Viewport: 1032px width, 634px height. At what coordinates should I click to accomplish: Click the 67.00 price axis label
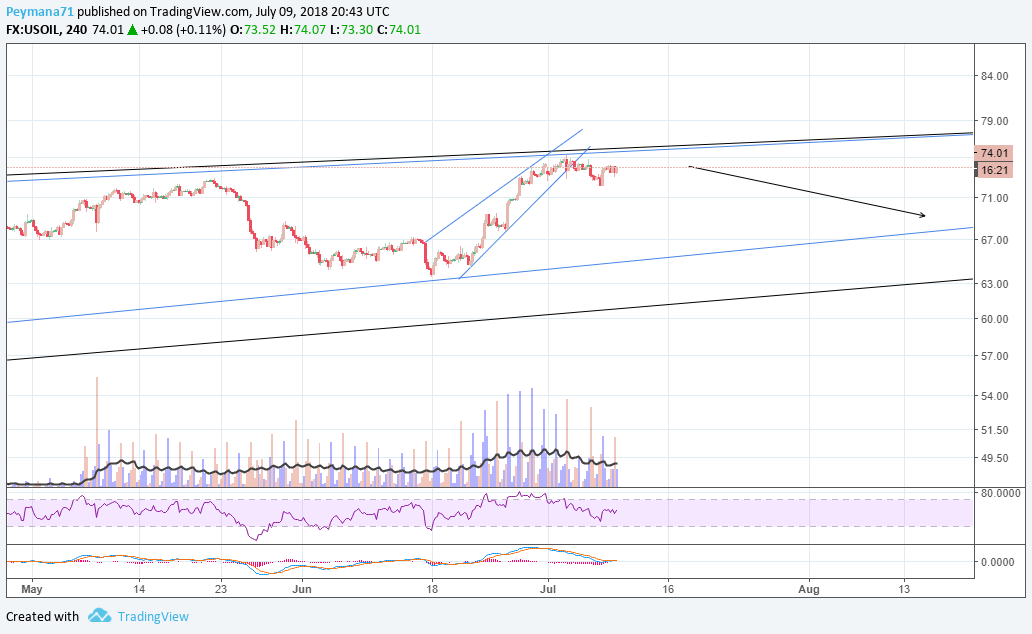(994, 240)
